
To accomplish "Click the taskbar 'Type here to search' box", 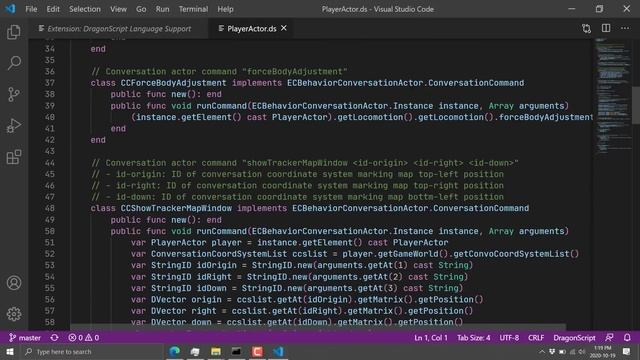I will [x=92, y=351].
